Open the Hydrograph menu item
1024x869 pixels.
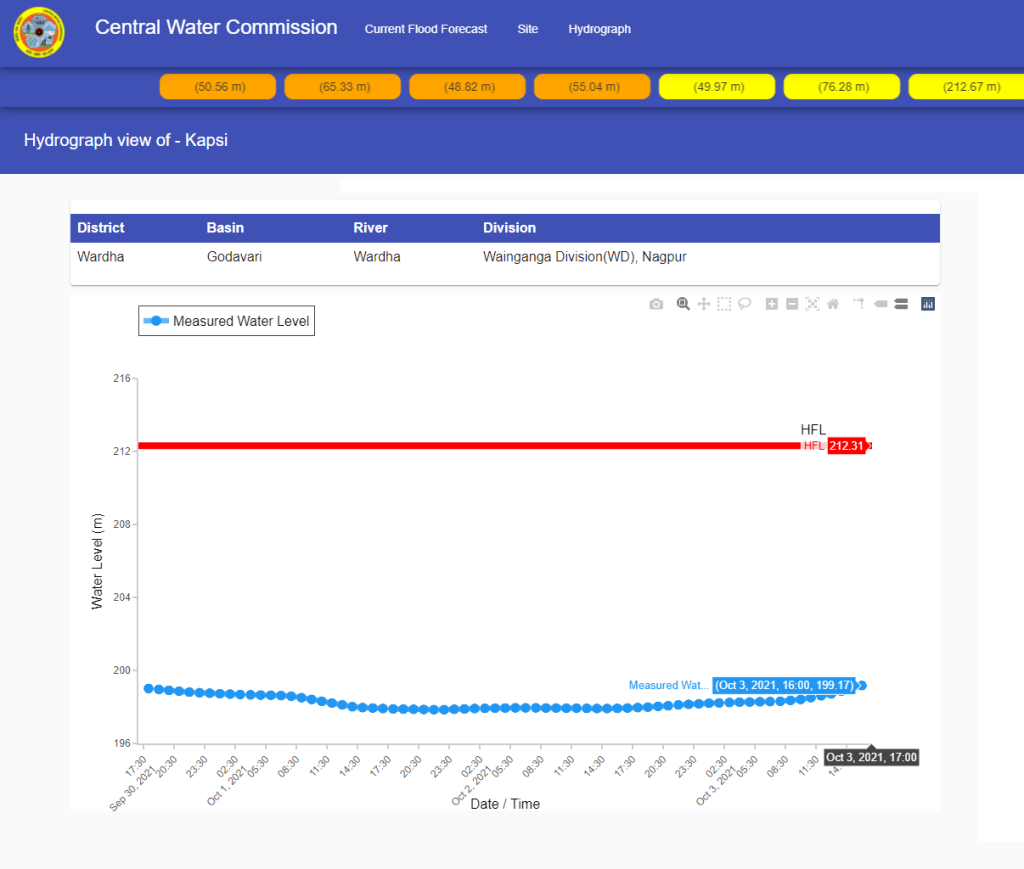pyautogui.click(x=599, y=29)
